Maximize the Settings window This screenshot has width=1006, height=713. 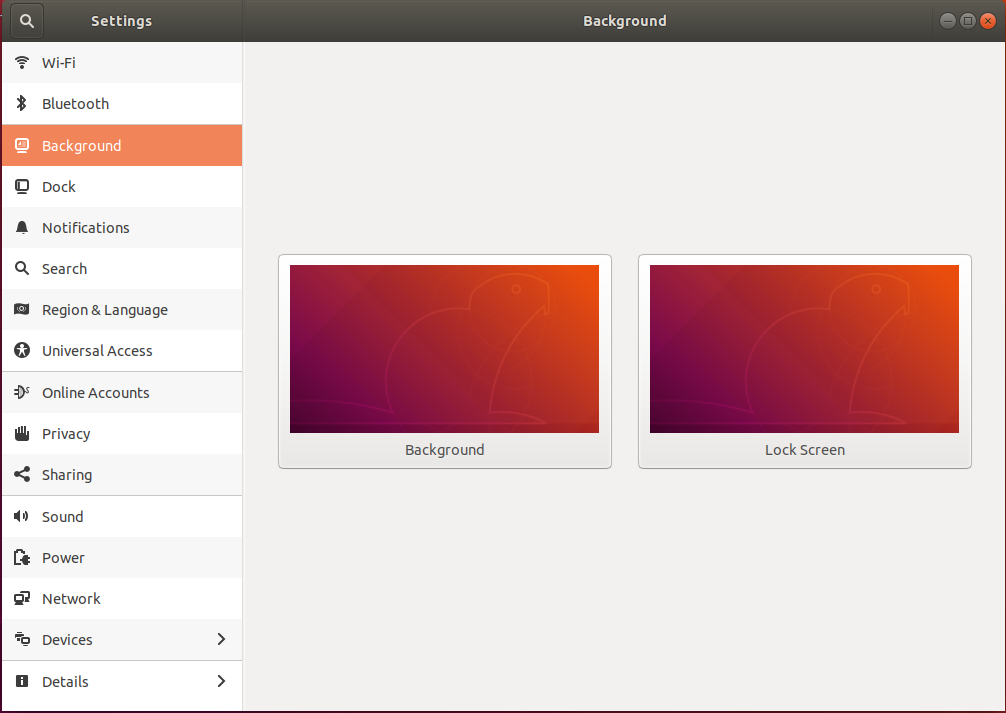point(968,21)
